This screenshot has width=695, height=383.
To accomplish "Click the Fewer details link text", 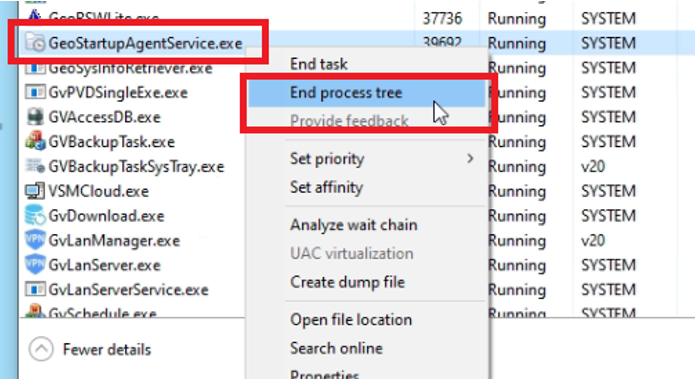I will 107,349.
